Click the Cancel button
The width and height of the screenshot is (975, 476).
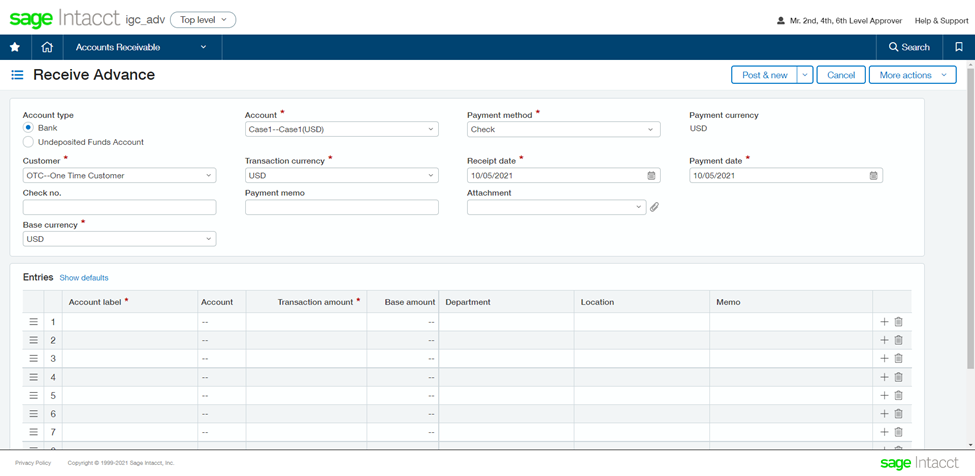click(840, 75)
